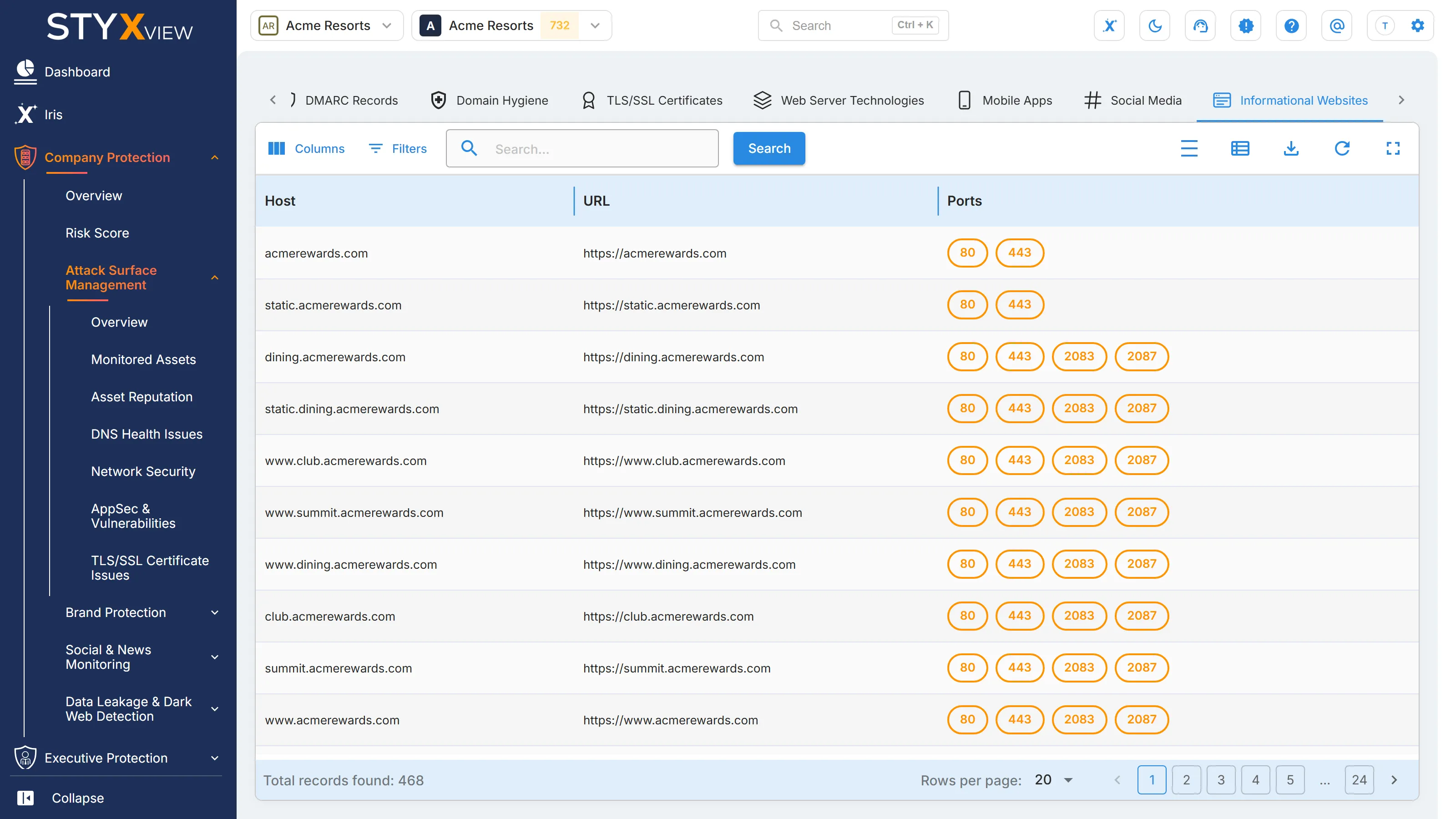
Task: Focus the table search field
Action: [x=582, y=148]
